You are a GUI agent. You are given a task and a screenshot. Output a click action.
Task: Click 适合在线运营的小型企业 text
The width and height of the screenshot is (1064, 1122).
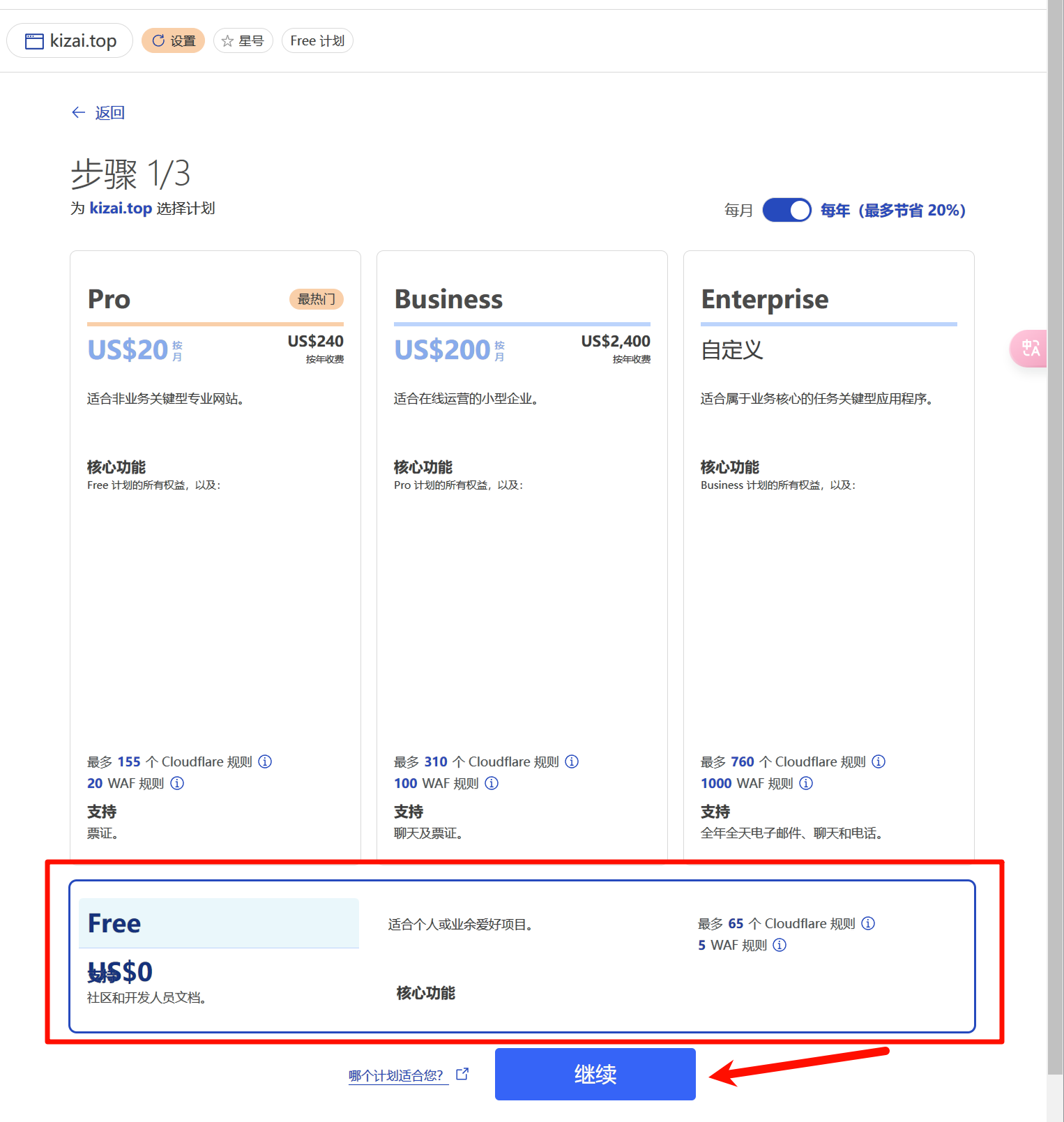[x=466, y=399]
